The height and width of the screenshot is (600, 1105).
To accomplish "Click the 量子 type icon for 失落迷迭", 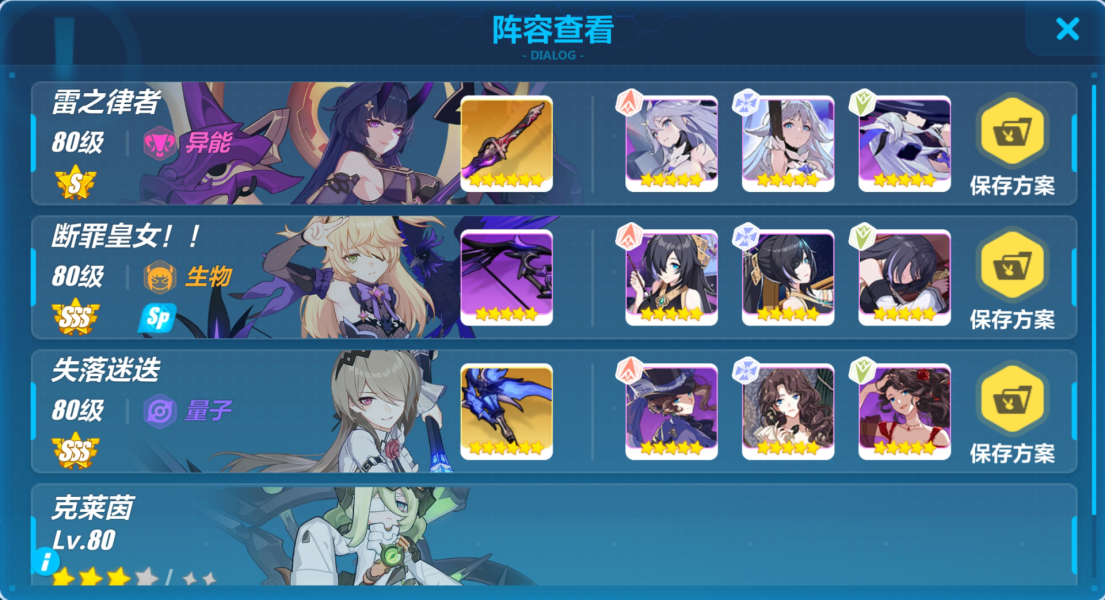I will pos(160,411).
